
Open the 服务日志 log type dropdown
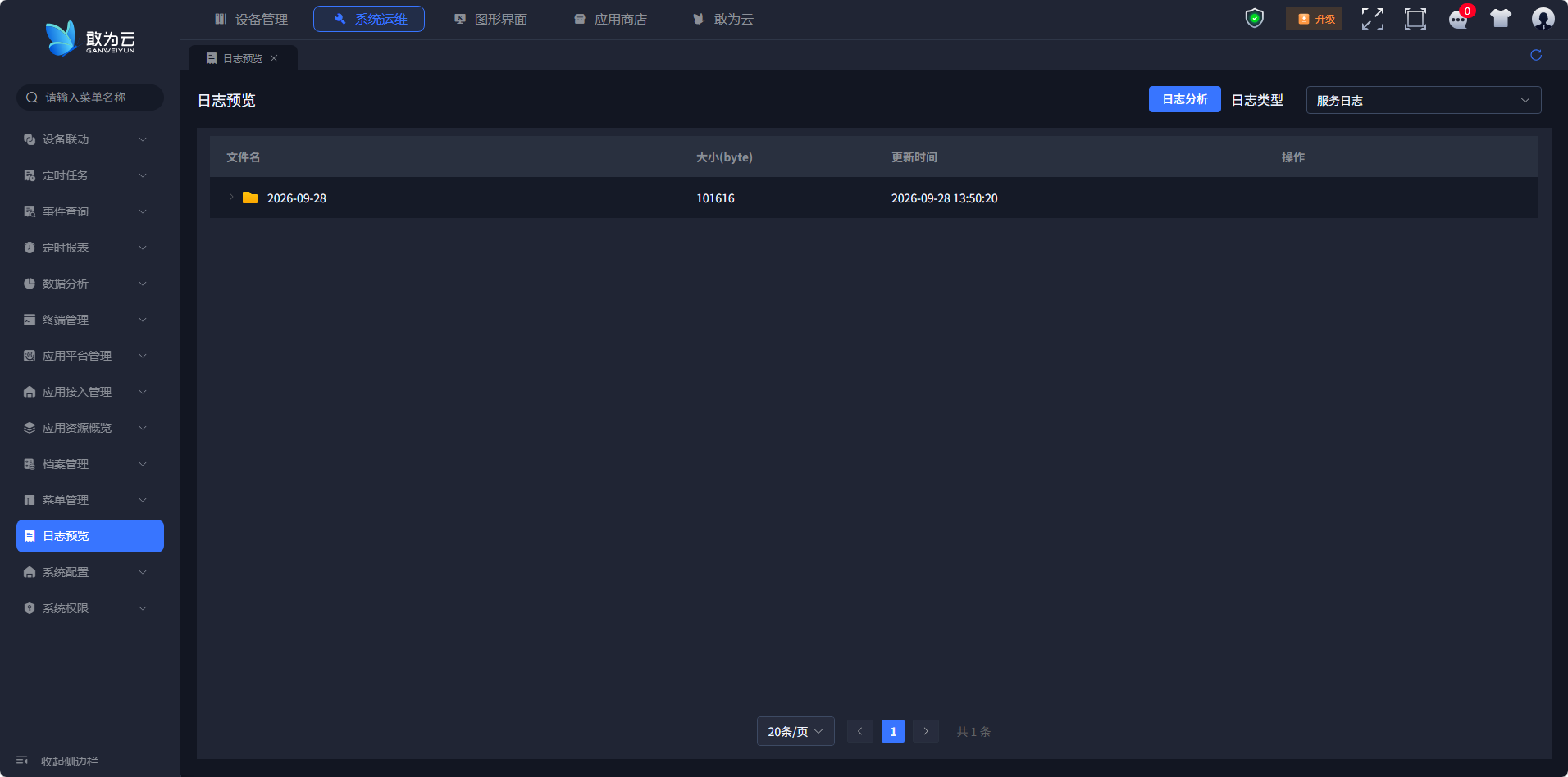[x=1424, y=100]
